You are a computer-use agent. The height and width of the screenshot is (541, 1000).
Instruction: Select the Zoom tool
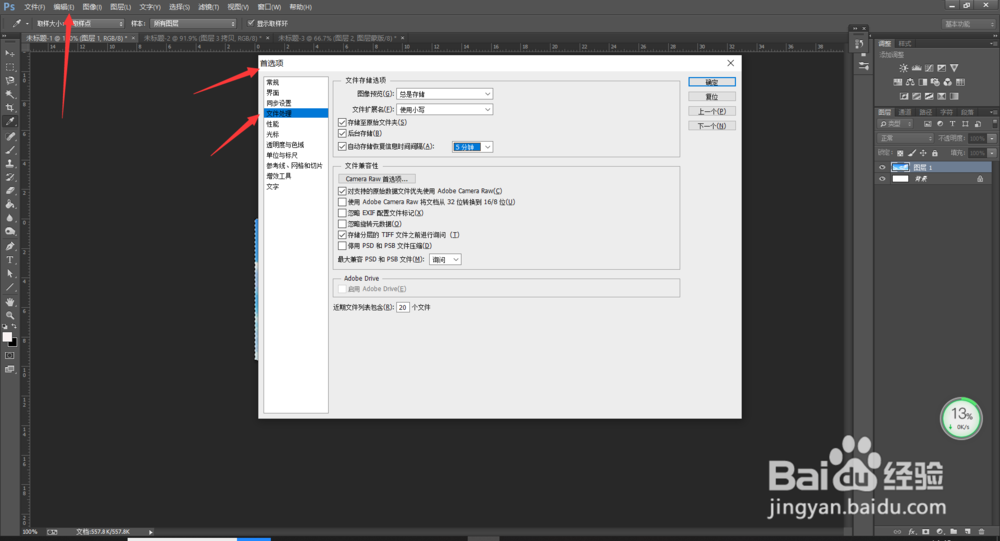tap(10, 315)
